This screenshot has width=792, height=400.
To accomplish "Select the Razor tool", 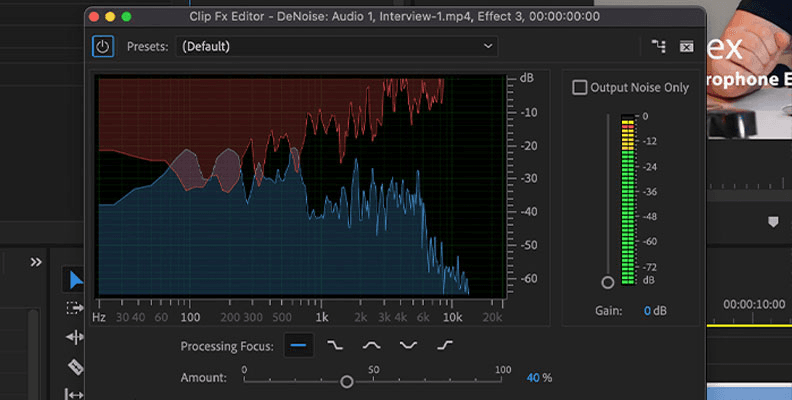I will click(x=75, y=367).
